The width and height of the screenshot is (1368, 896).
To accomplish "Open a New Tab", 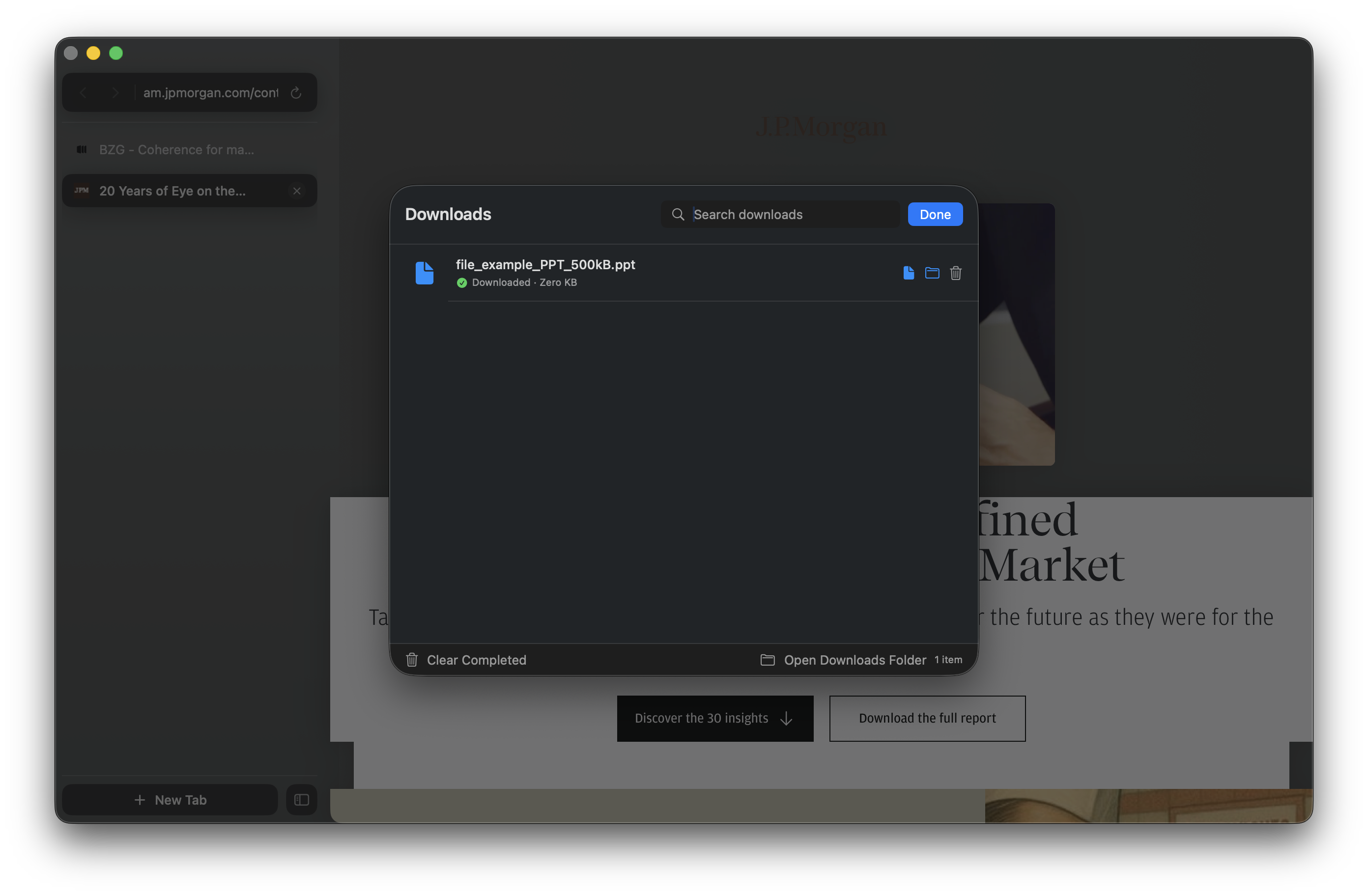I will click(170, 799).
